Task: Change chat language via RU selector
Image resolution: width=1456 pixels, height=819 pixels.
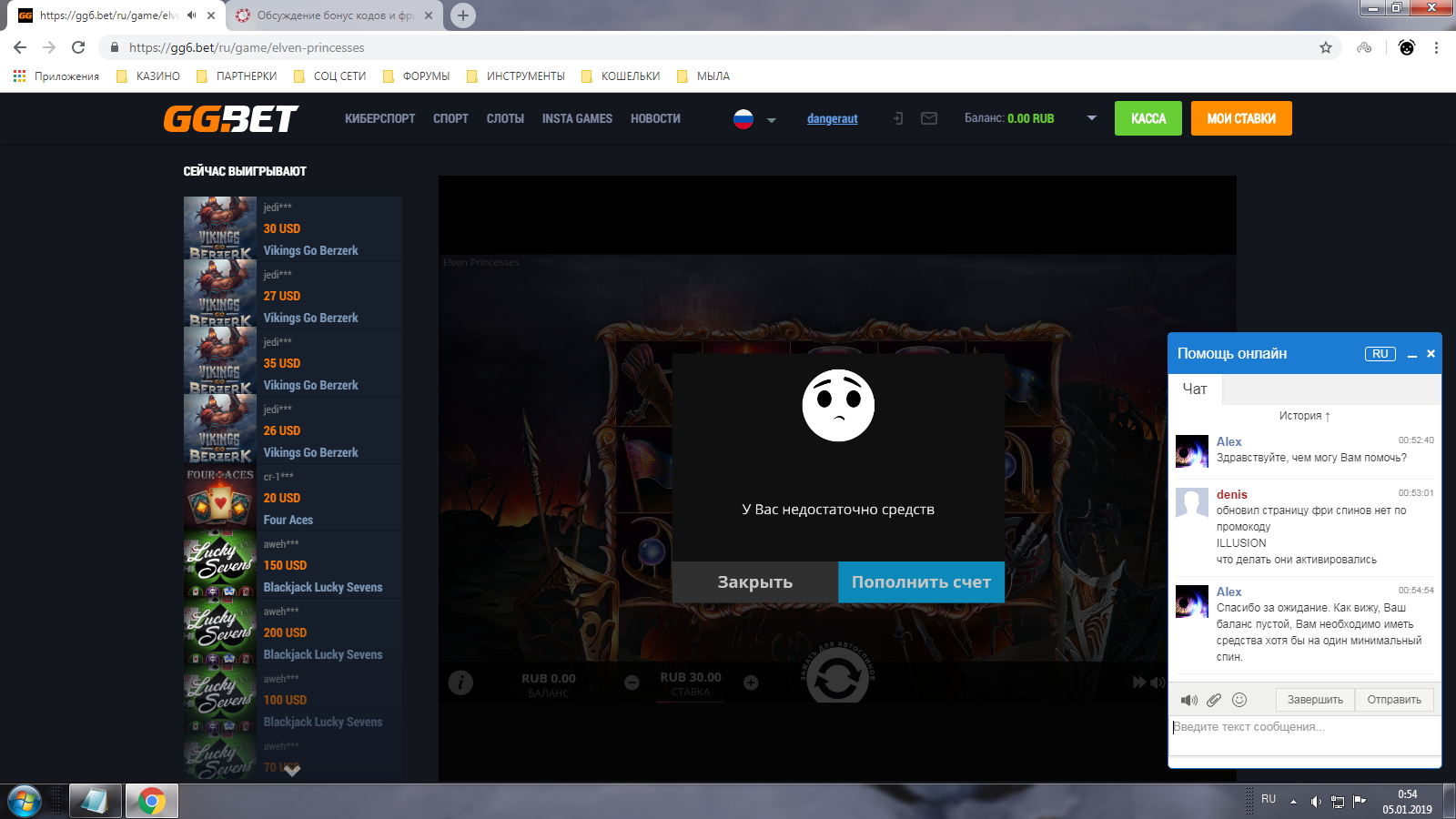Action: click(1380, 354)
